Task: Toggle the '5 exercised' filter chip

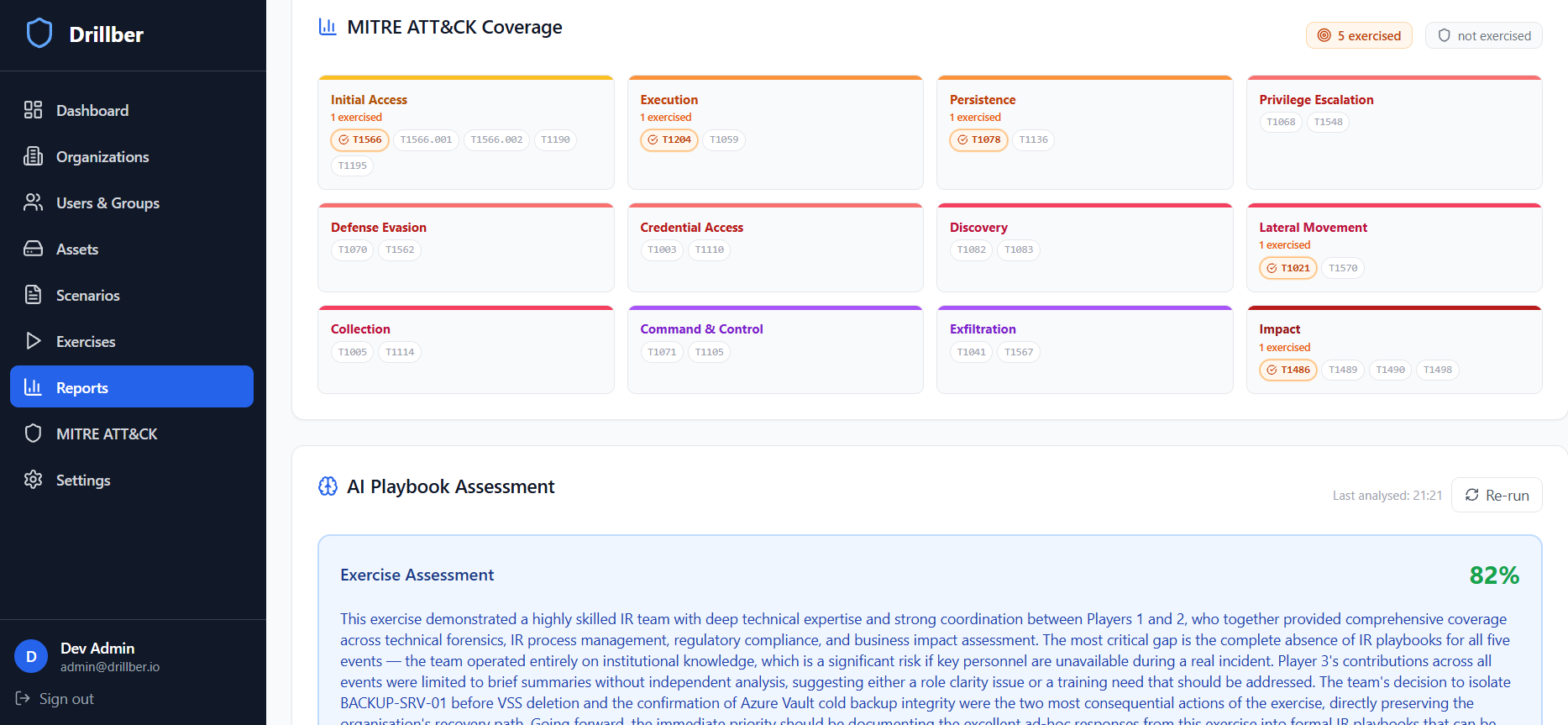Action: (1359, 35)
